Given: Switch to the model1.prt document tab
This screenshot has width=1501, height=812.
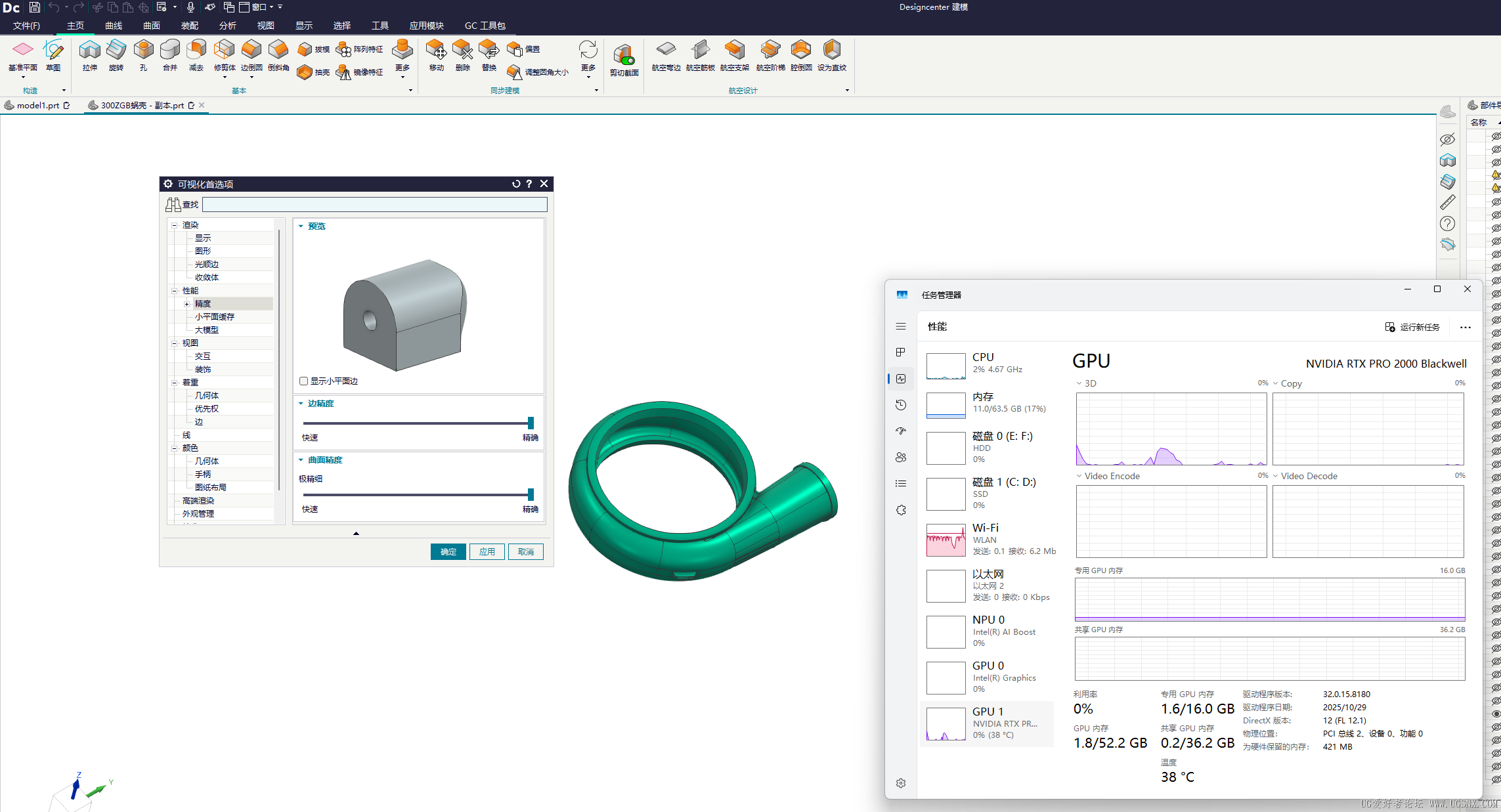Looking at the screenshot, I should click(x=37, y=105).
